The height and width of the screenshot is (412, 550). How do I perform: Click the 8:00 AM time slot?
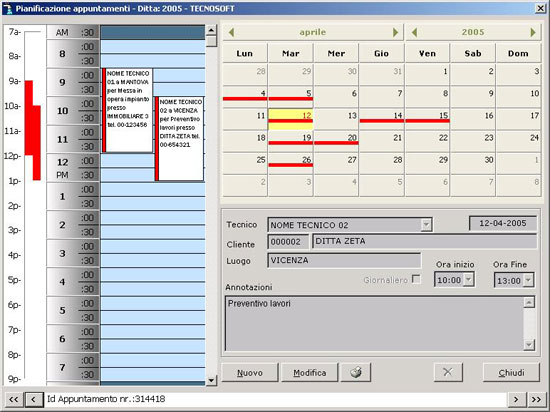coord(153,47)
